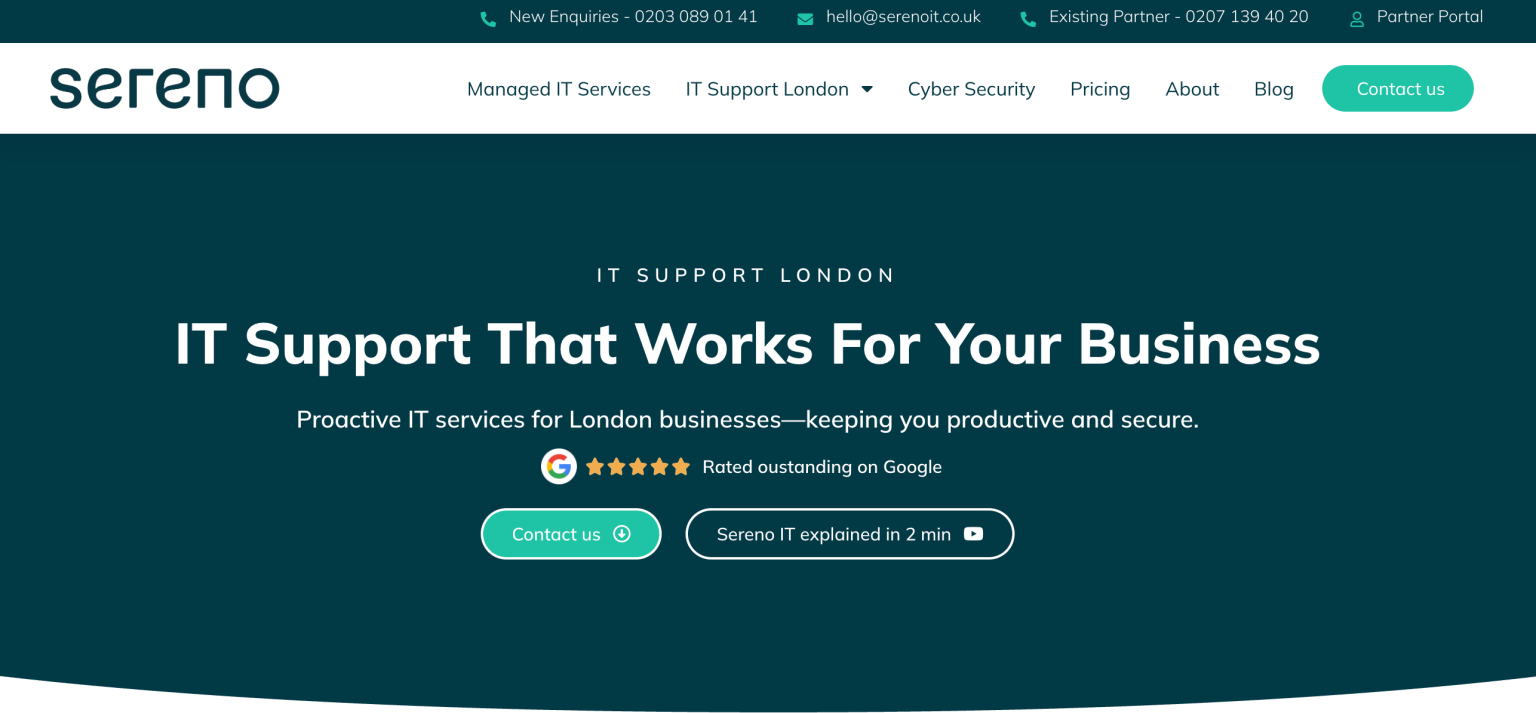
Task: Open the Pricing page
Action: click(x=1100, y=89)
